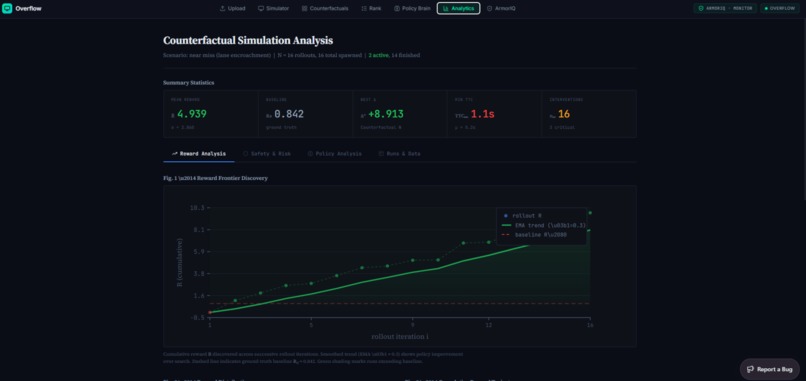This screenshot has width=806, height=381.
Task: Open the Policy Brain page
Action: [x=412, y=8]
